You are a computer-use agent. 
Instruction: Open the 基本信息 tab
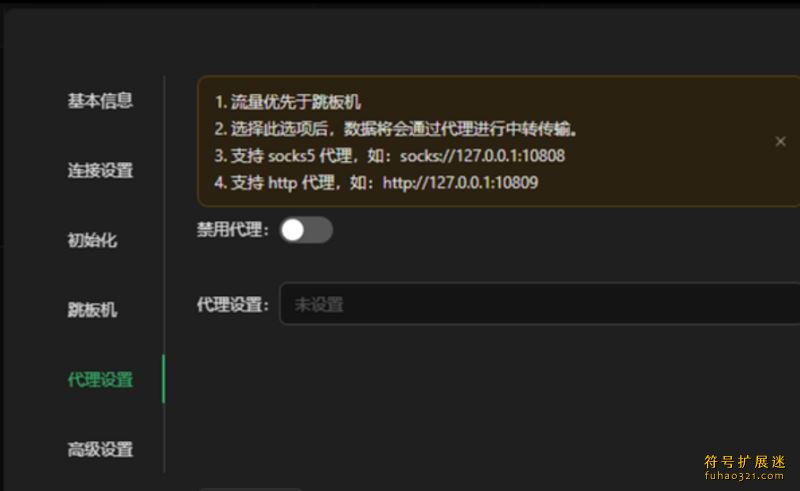100,101
